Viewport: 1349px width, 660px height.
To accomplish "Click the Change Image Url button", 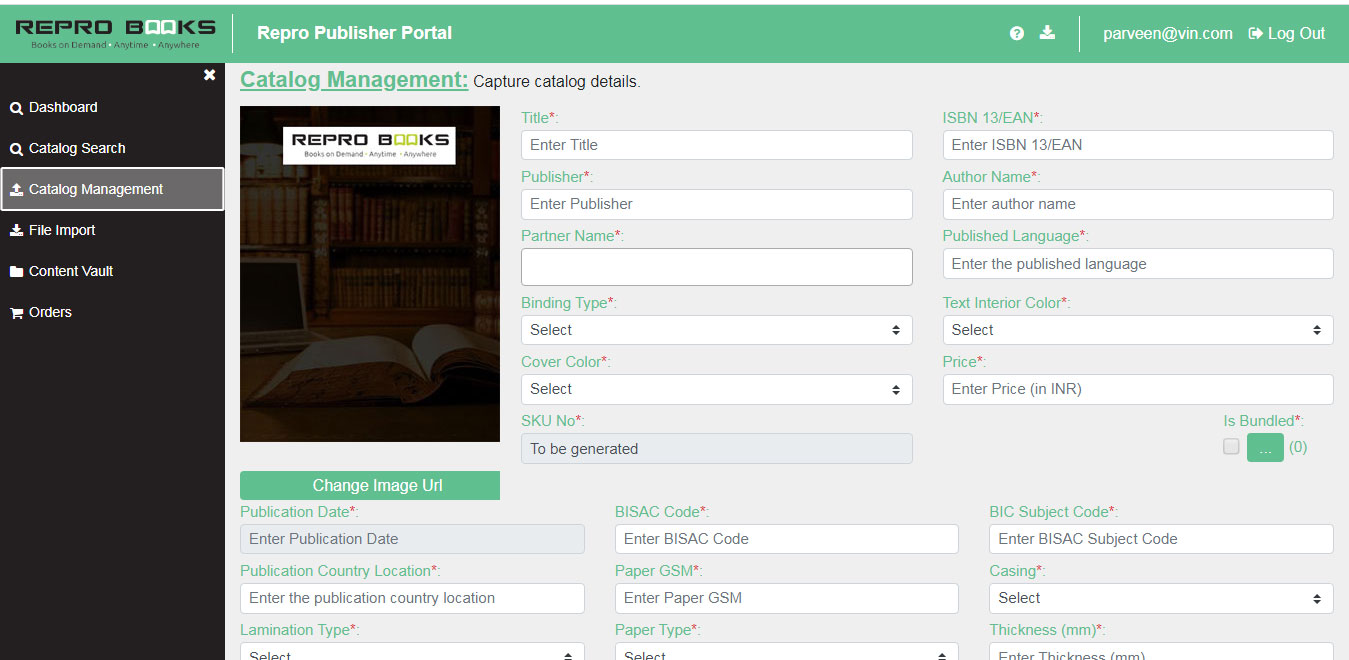I will tap(369, 485).
